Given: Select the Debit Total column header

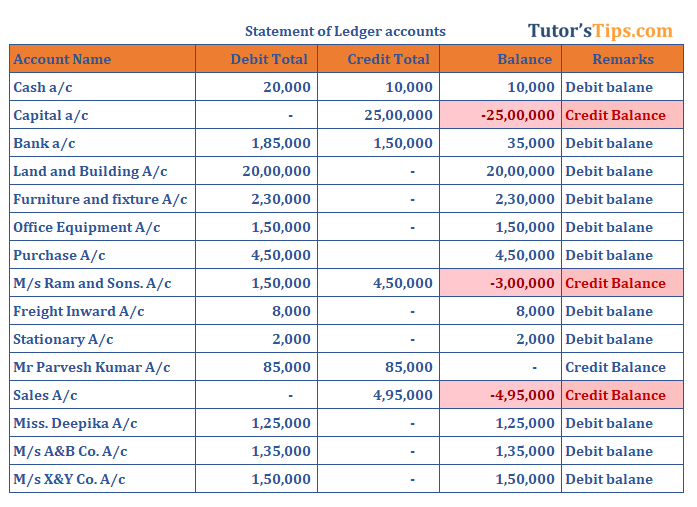Looking at the screenshot, I should [256, 59].
